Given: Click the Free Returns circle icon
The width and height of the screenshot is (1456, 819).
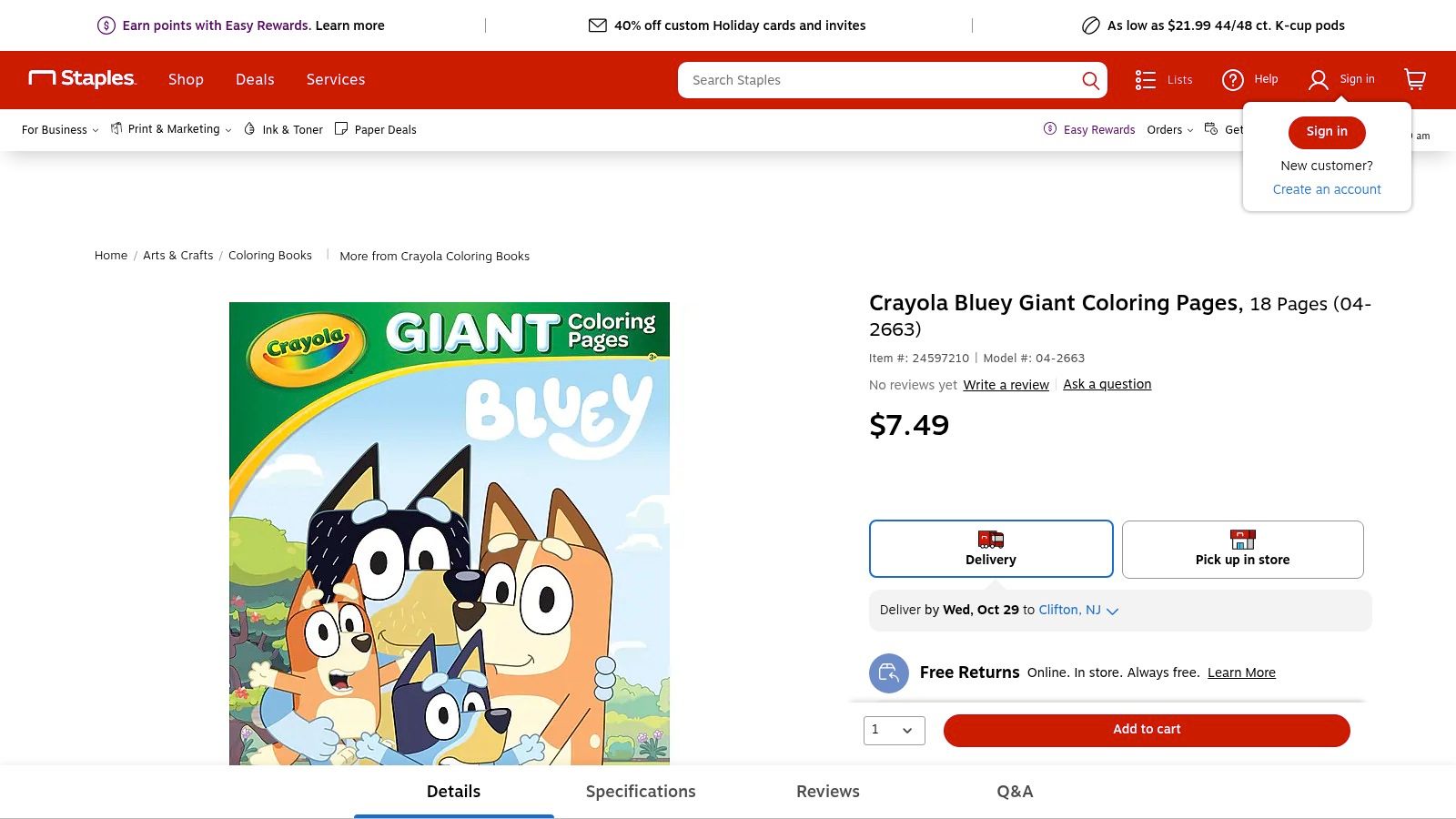Looking at the screenshot, I should coord(888,673).
